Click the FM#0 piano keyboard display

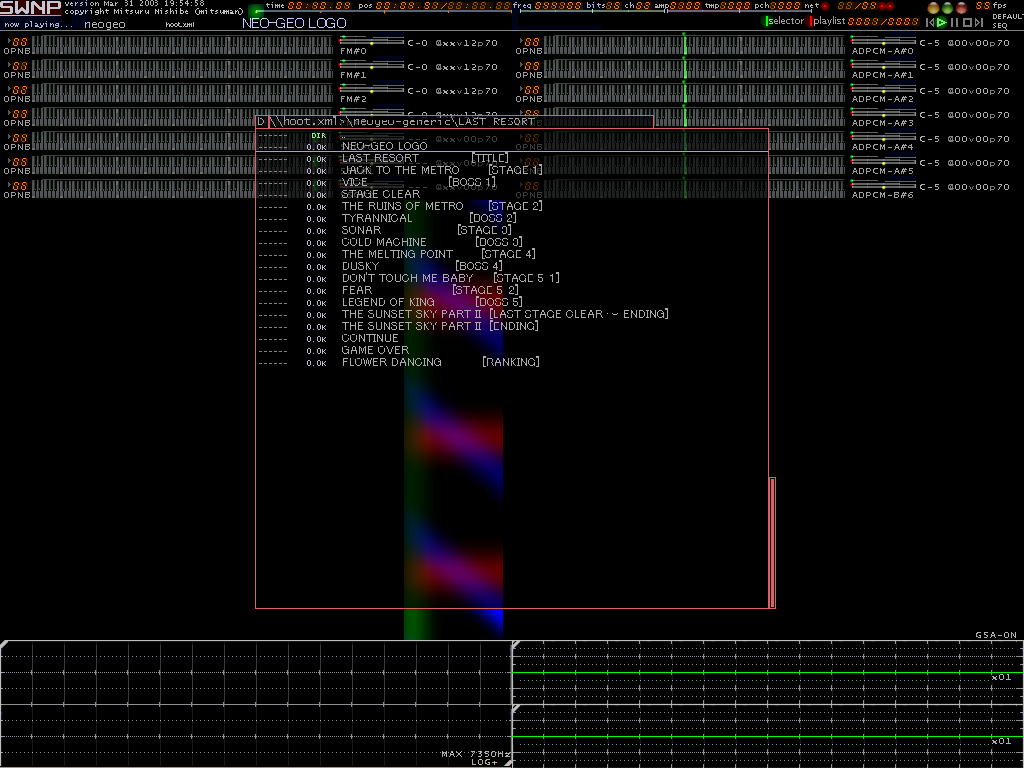click(182, 45)
